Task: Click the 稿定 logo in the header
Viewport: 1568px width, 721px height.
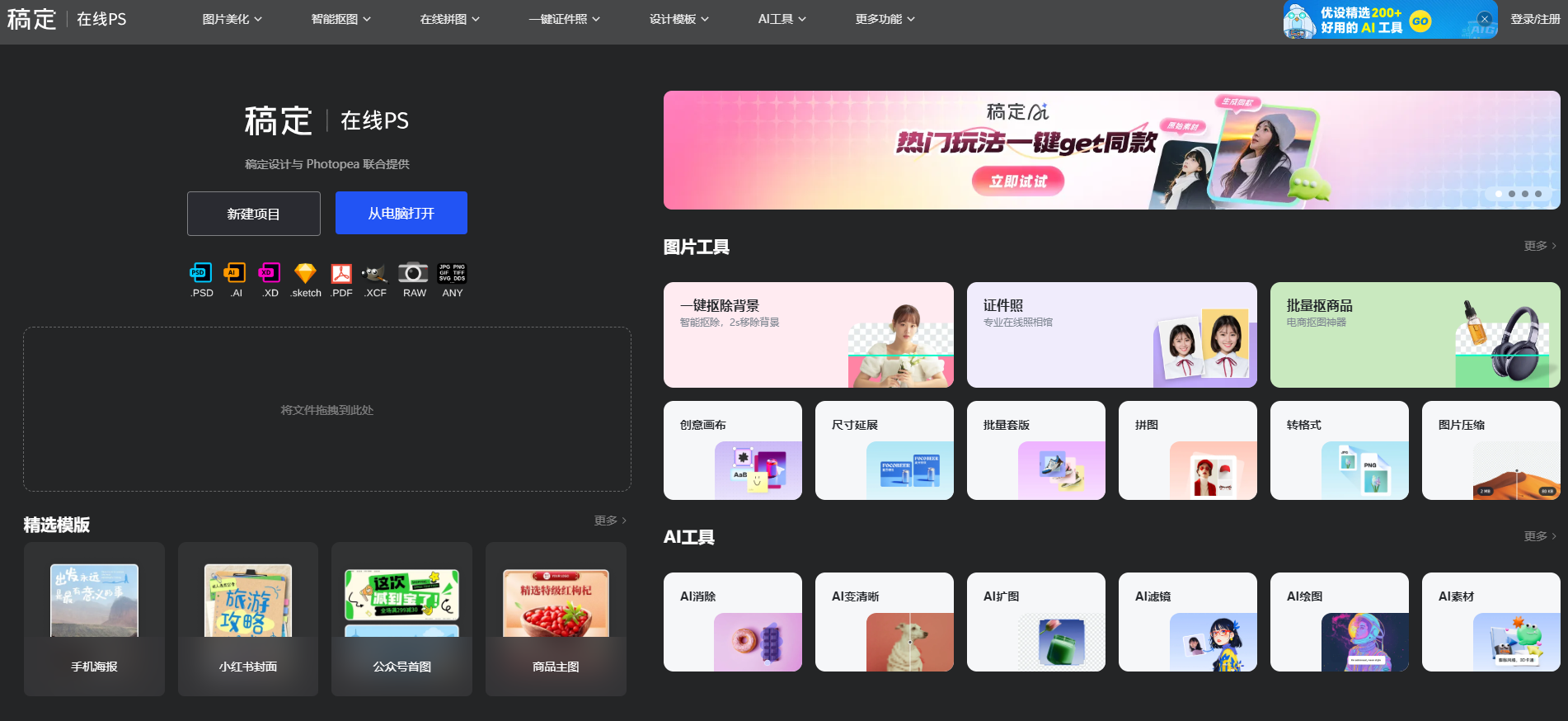Action: click(31, 19)
